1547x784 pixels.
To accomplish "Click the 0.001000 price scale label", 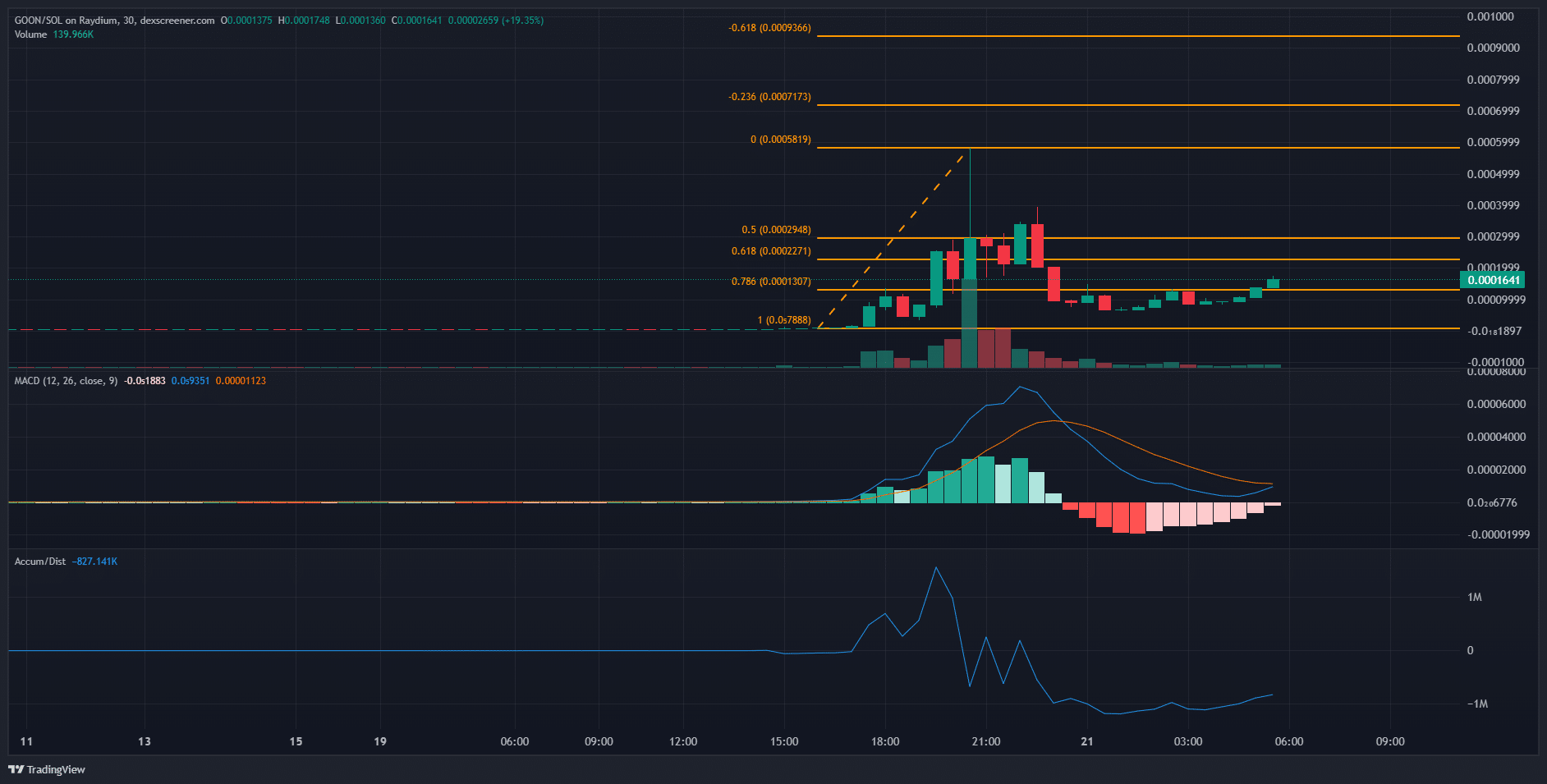I will [x=1490, y=16].
